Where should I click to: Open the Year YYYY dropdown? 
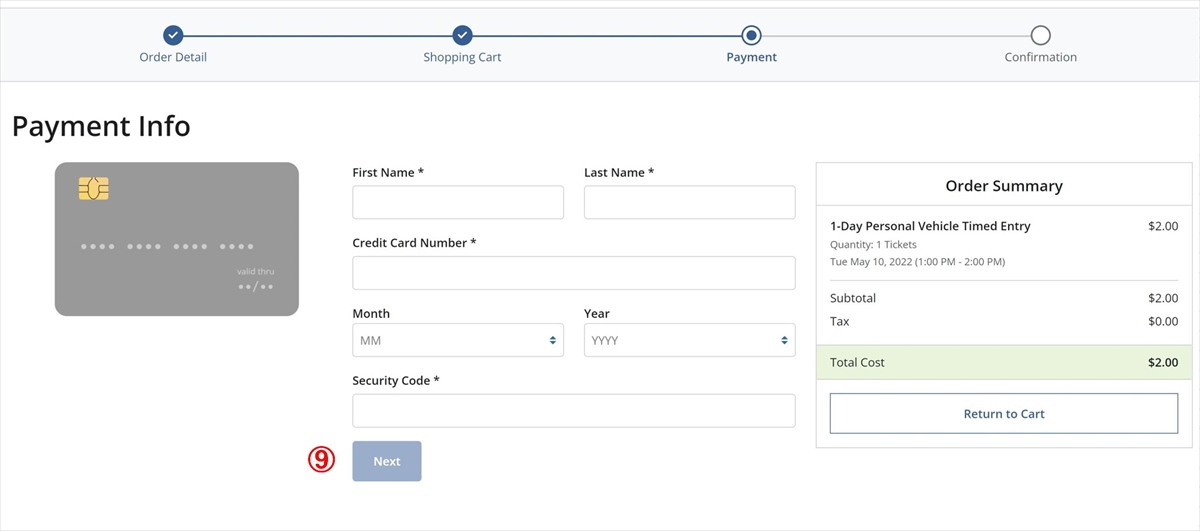point(689,341)
